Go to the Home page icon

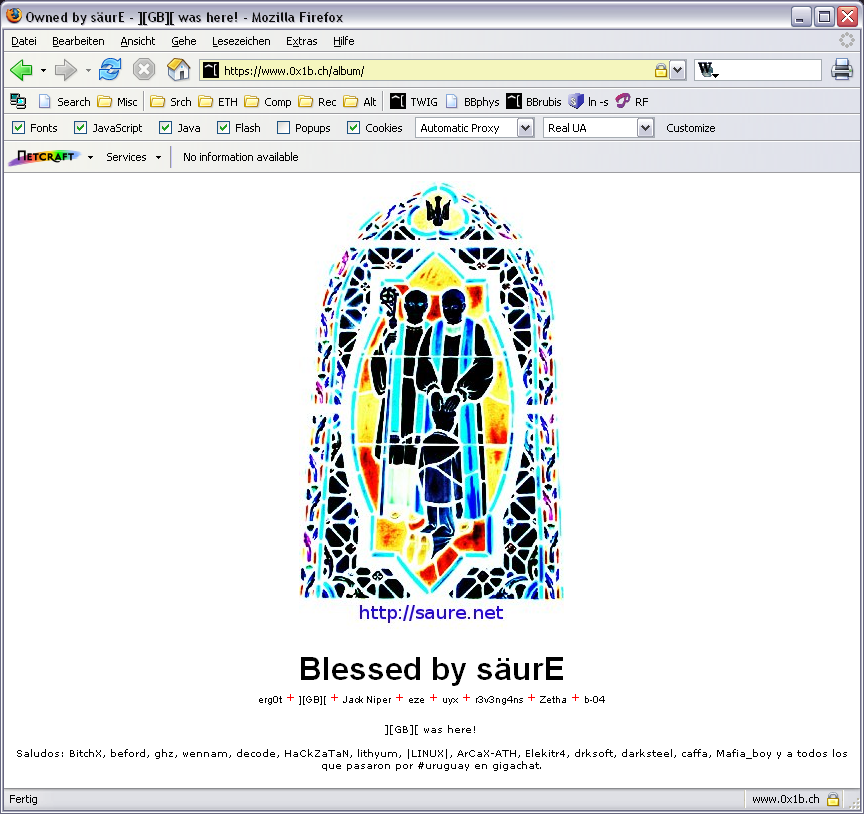pos(179,70)
